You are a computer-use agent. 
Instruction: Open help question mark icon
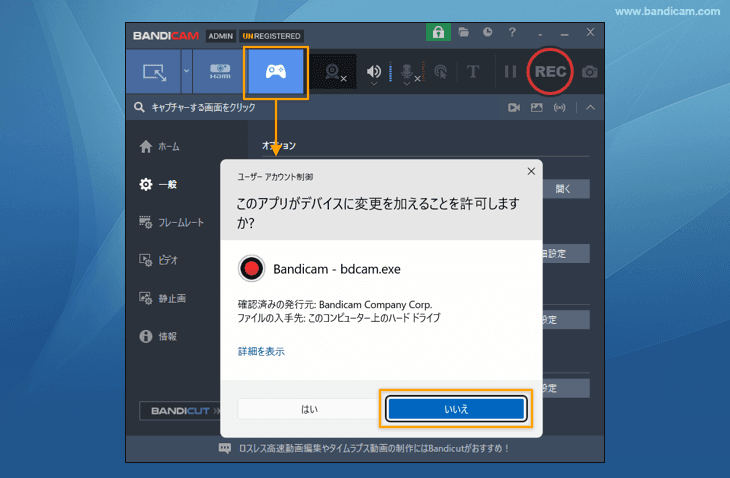tap(512, 32)
